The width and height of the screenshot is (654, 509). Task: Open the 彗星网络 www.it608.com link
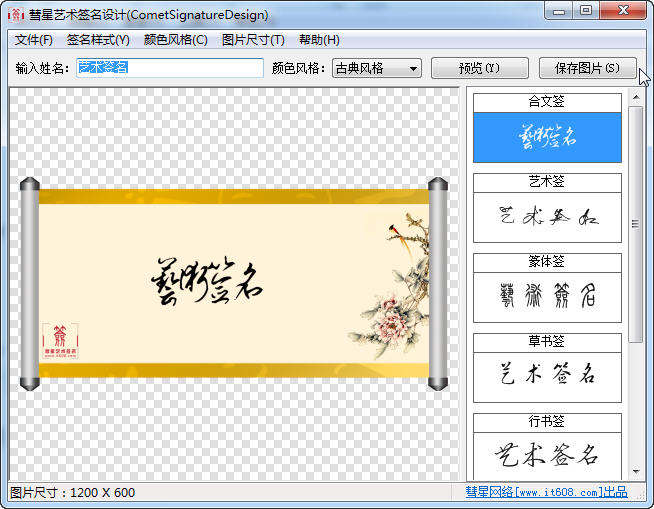click(546, 492)
